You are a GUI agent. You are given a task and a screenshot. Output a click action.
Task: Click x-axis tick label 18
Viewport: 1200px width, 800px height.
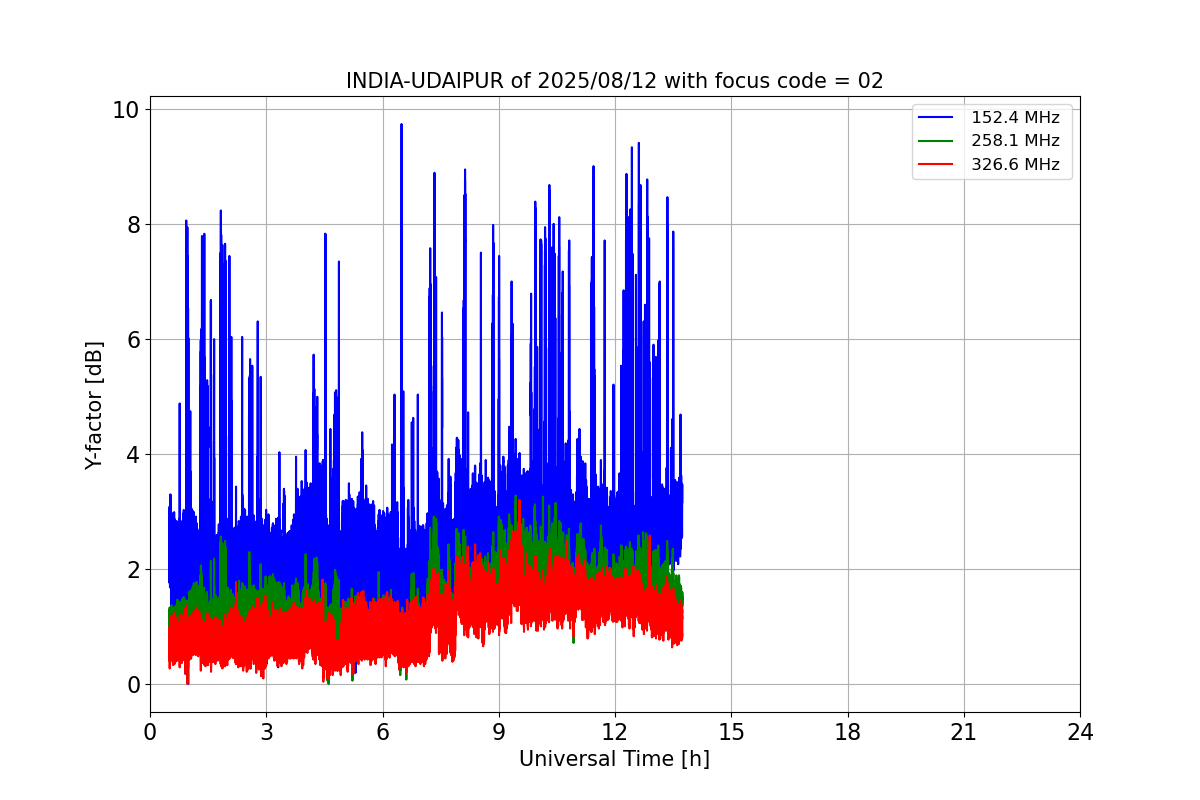[848, 733]
